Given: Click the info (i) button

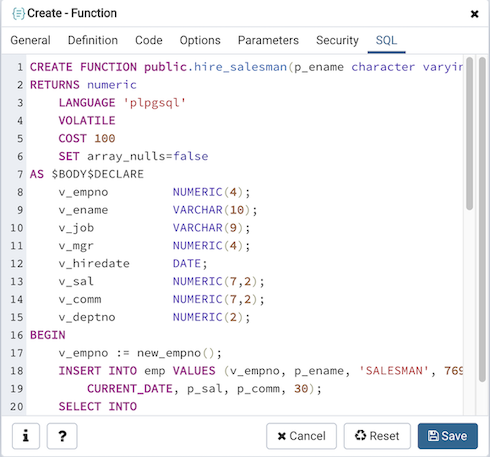Looking at the screenshot, I should pos(26,436).
